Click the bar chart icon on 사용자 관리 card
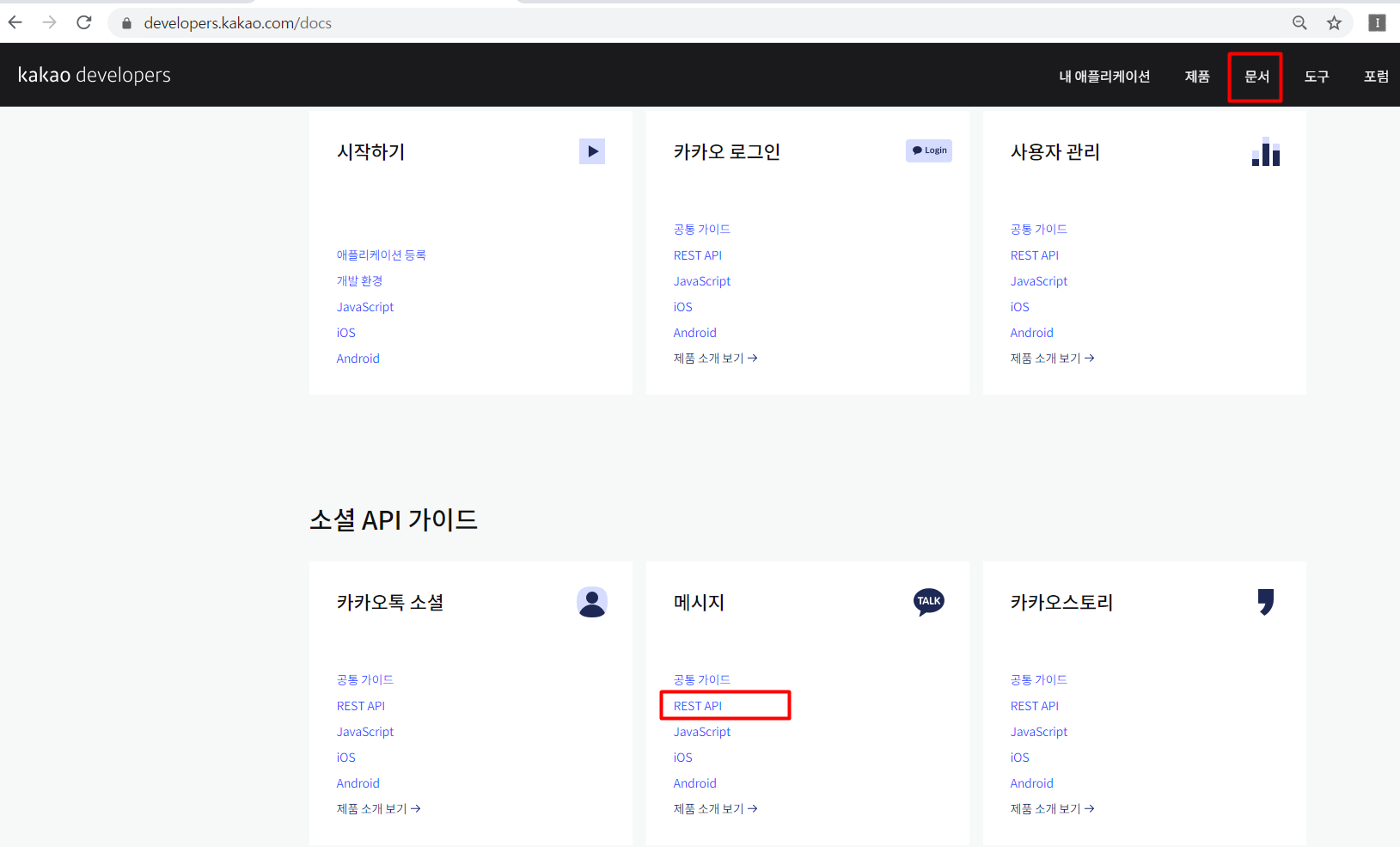The height and width of the screenshot is (847, 1400). coord(1266,151)
